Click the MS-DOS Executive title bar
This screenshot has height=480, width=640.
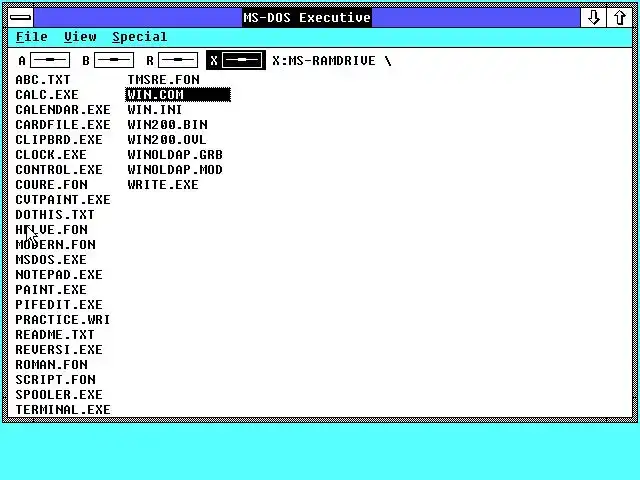coord(307,18)
